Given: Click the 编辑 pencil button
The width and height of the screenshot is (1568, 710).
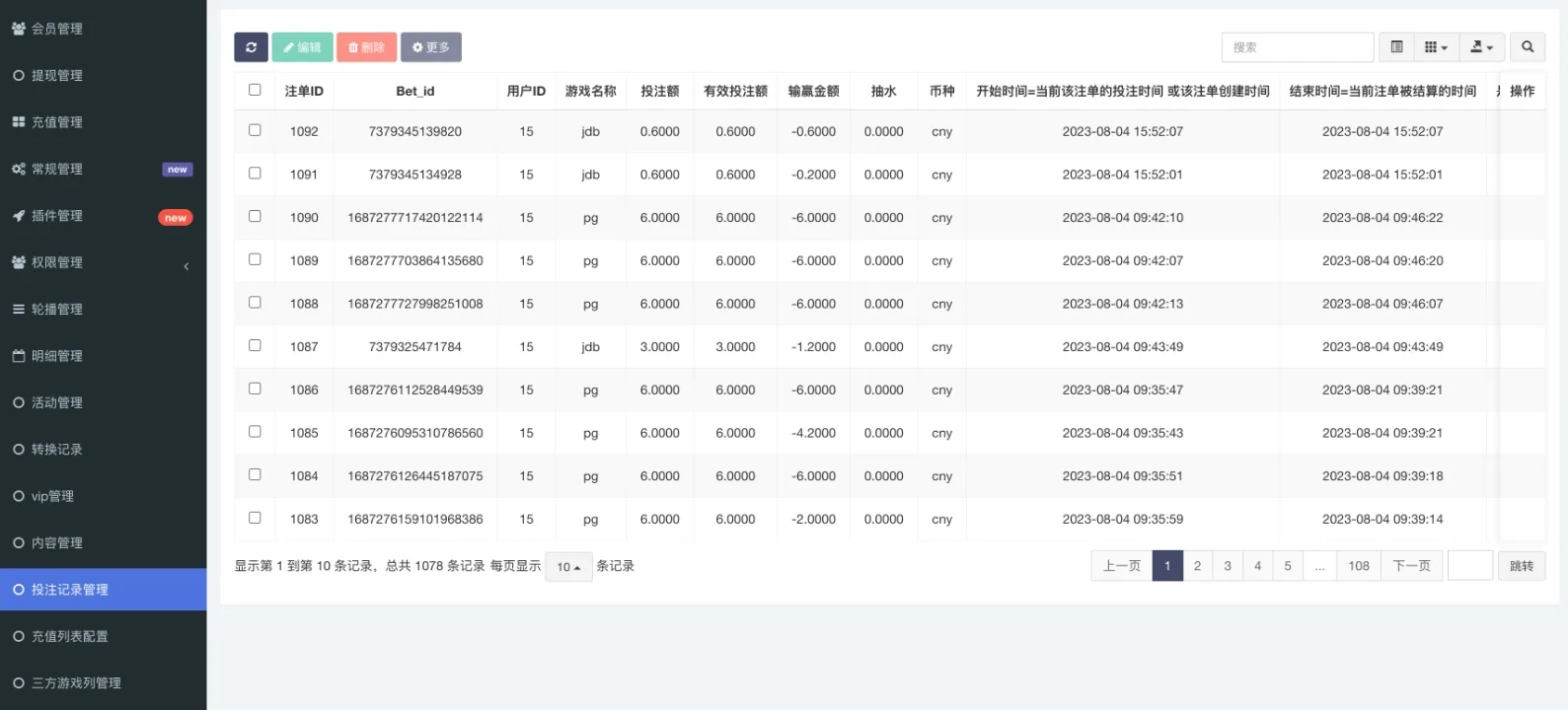Looking at the screenshot, I should tap(302, 47).
